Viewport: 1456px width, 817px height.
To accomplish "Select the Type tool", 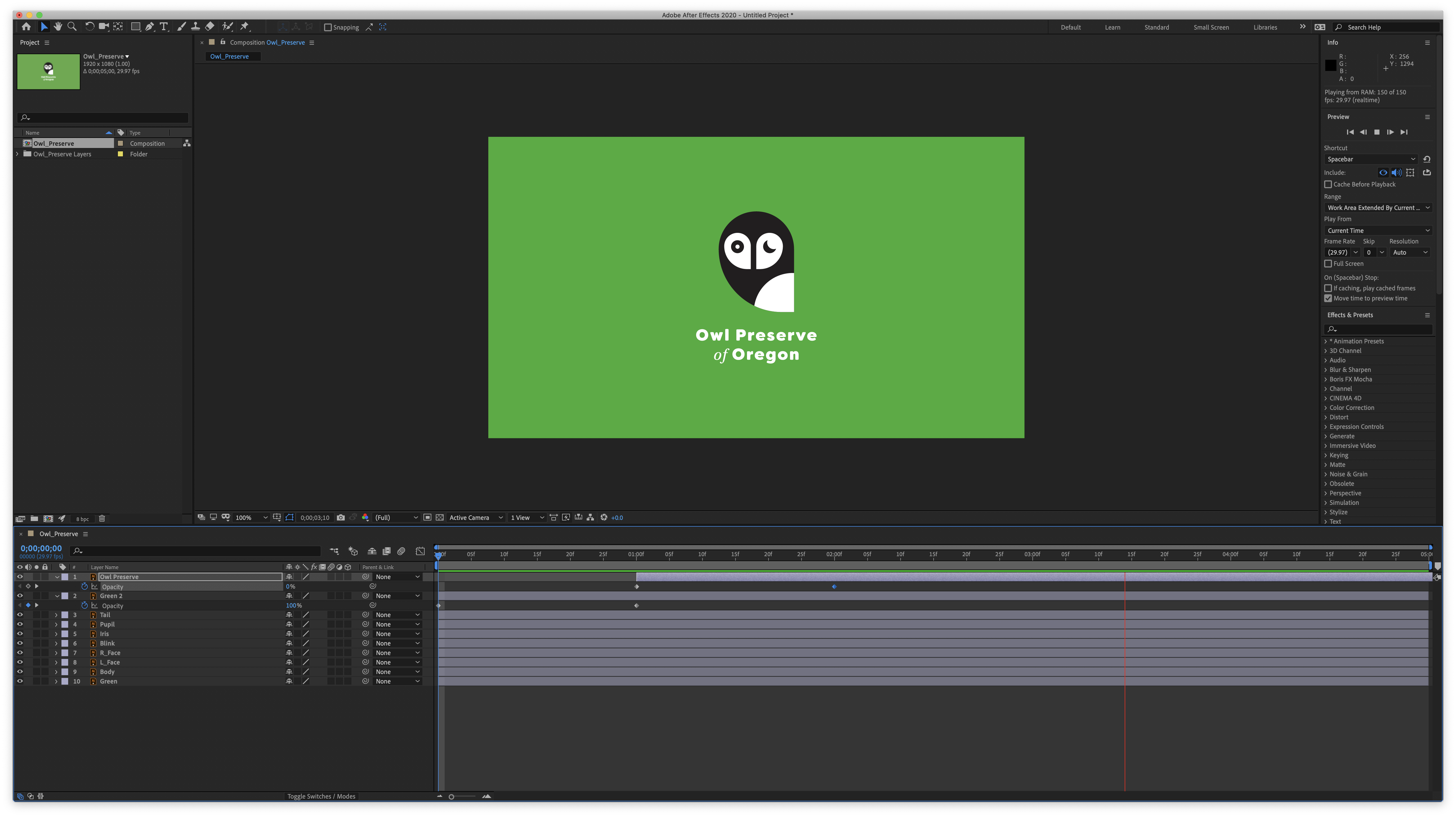I will (x=164, y=27).
